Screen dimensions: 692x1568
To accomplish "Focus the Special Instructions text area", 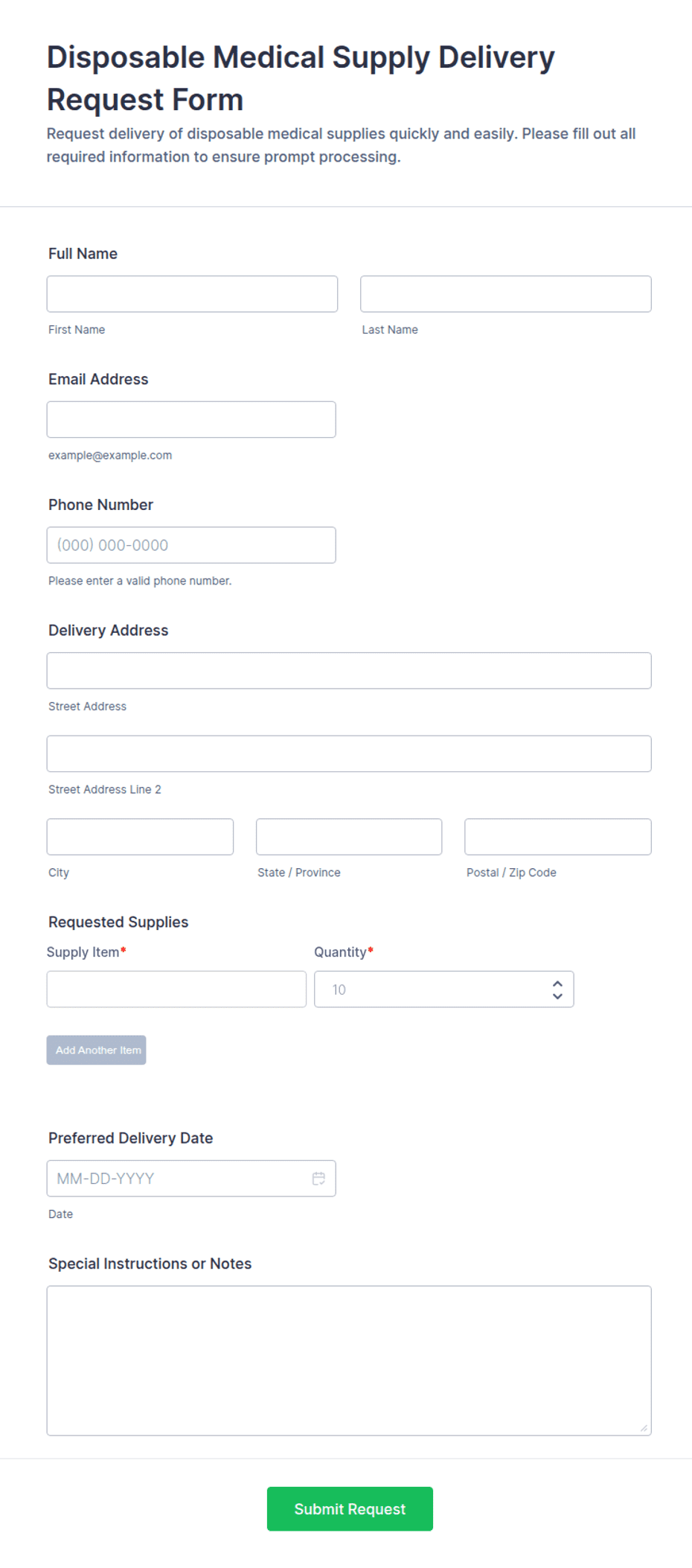I will (x=349, y=1360).
